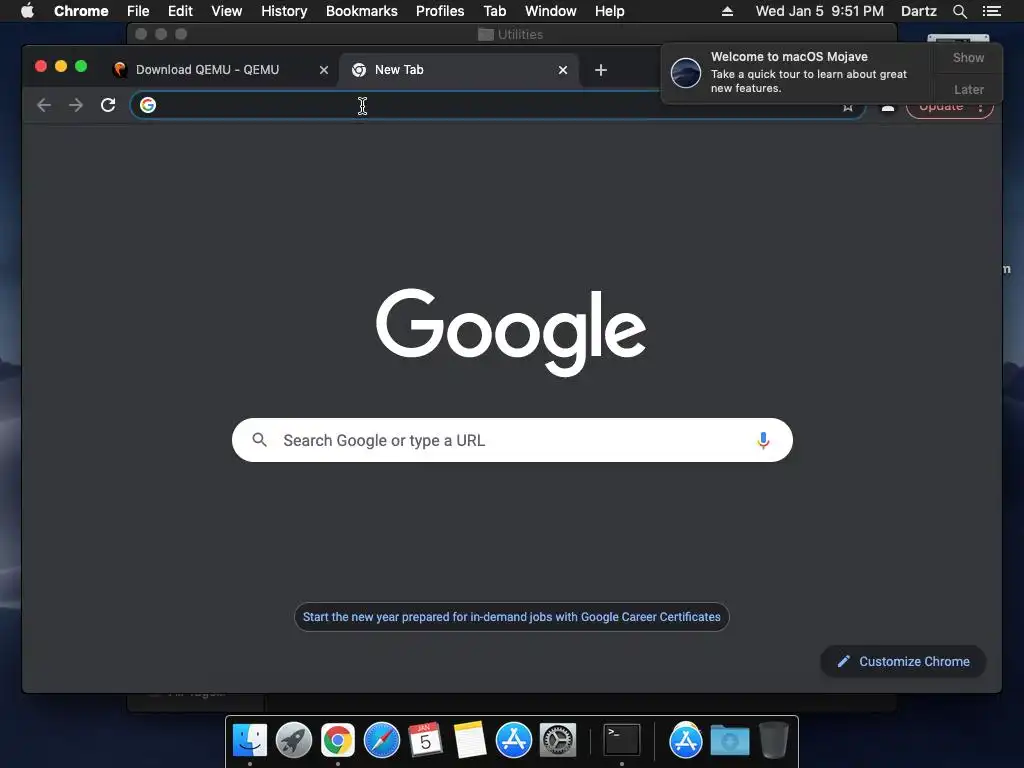Click the Search Google or type a URL box
The width and height of the screenshot is (1024, 768).
point(512,440)
